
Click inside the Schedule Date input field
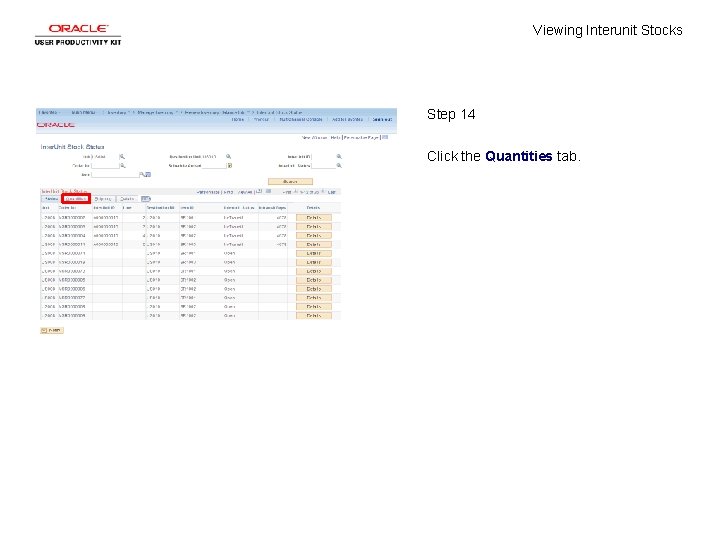[x=214, y=166]
